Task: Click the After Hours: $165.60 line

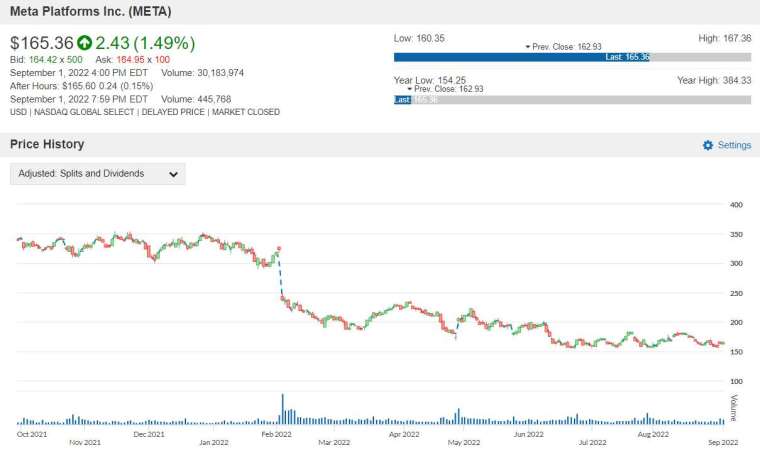Action: coord(81,86)
